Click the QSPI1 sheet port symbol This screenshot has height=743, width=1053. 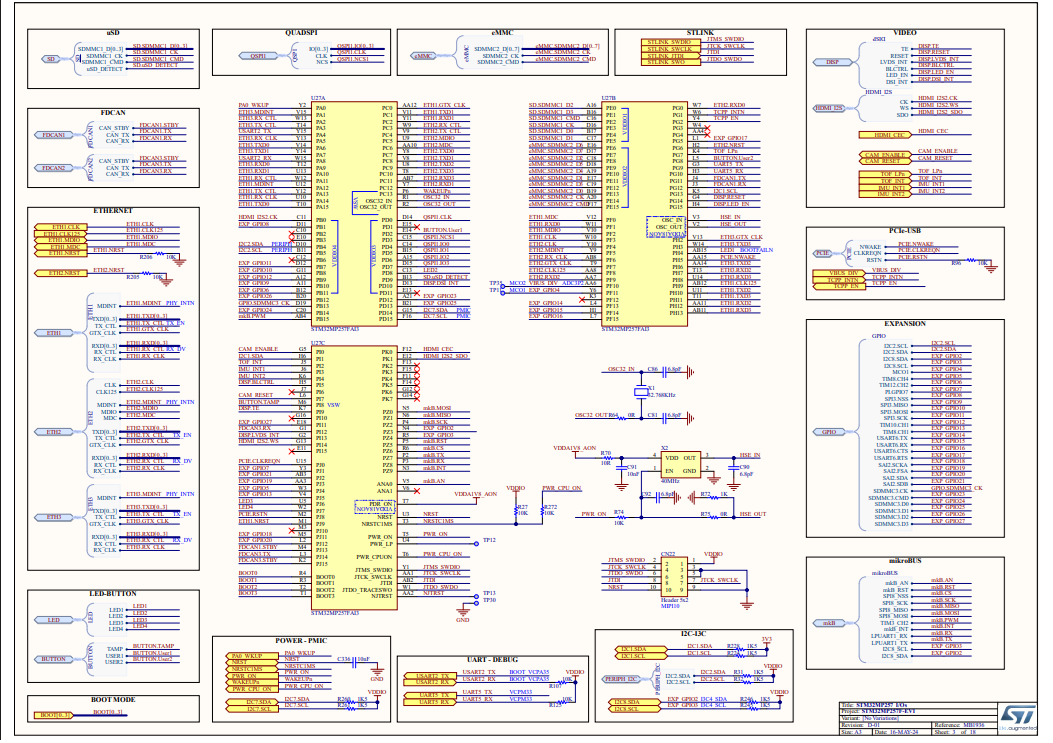(258, 56)
